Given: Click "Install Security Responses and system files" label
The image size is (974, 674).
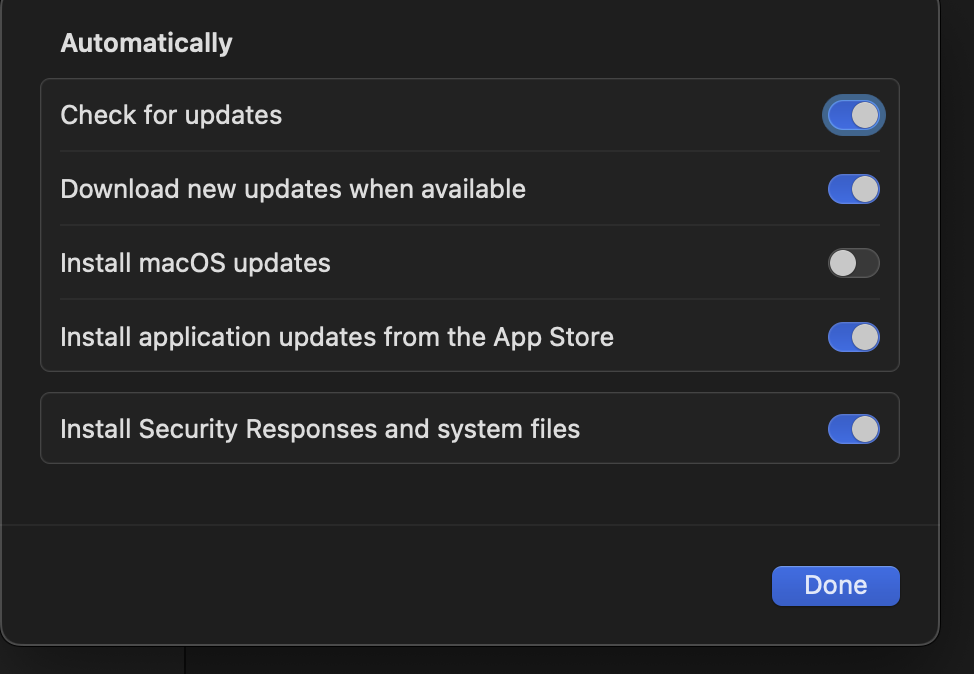Looking at the screenshot, I should click(x=320, y=429).
